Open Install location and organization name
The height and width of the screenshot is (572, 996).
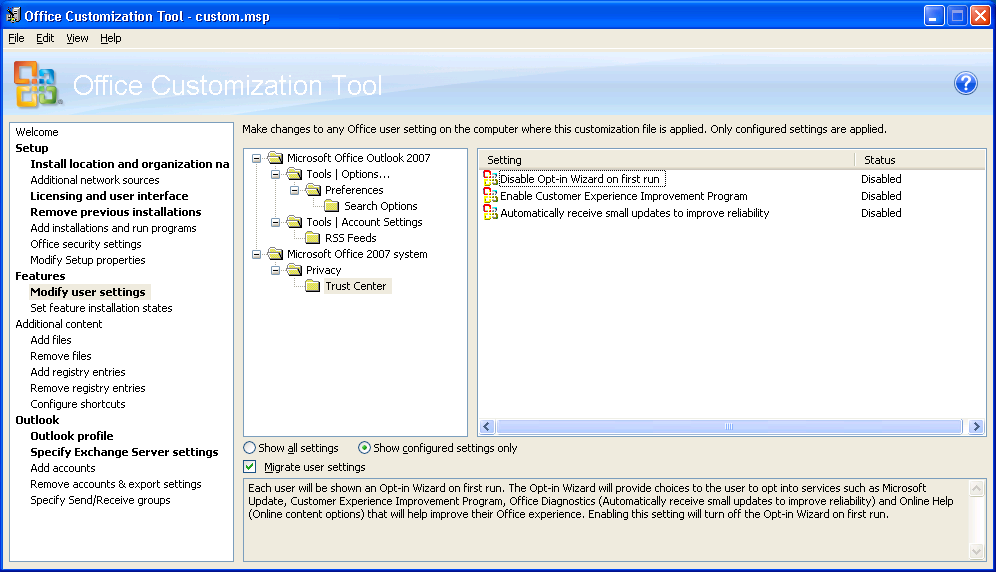(x=130, y=164)
